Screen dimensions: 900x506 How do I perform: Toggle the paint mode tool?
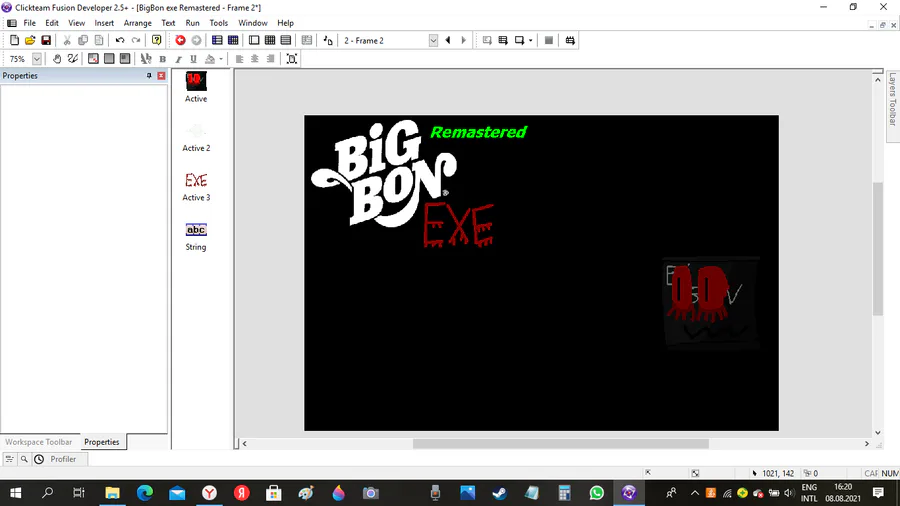(72, 59)
